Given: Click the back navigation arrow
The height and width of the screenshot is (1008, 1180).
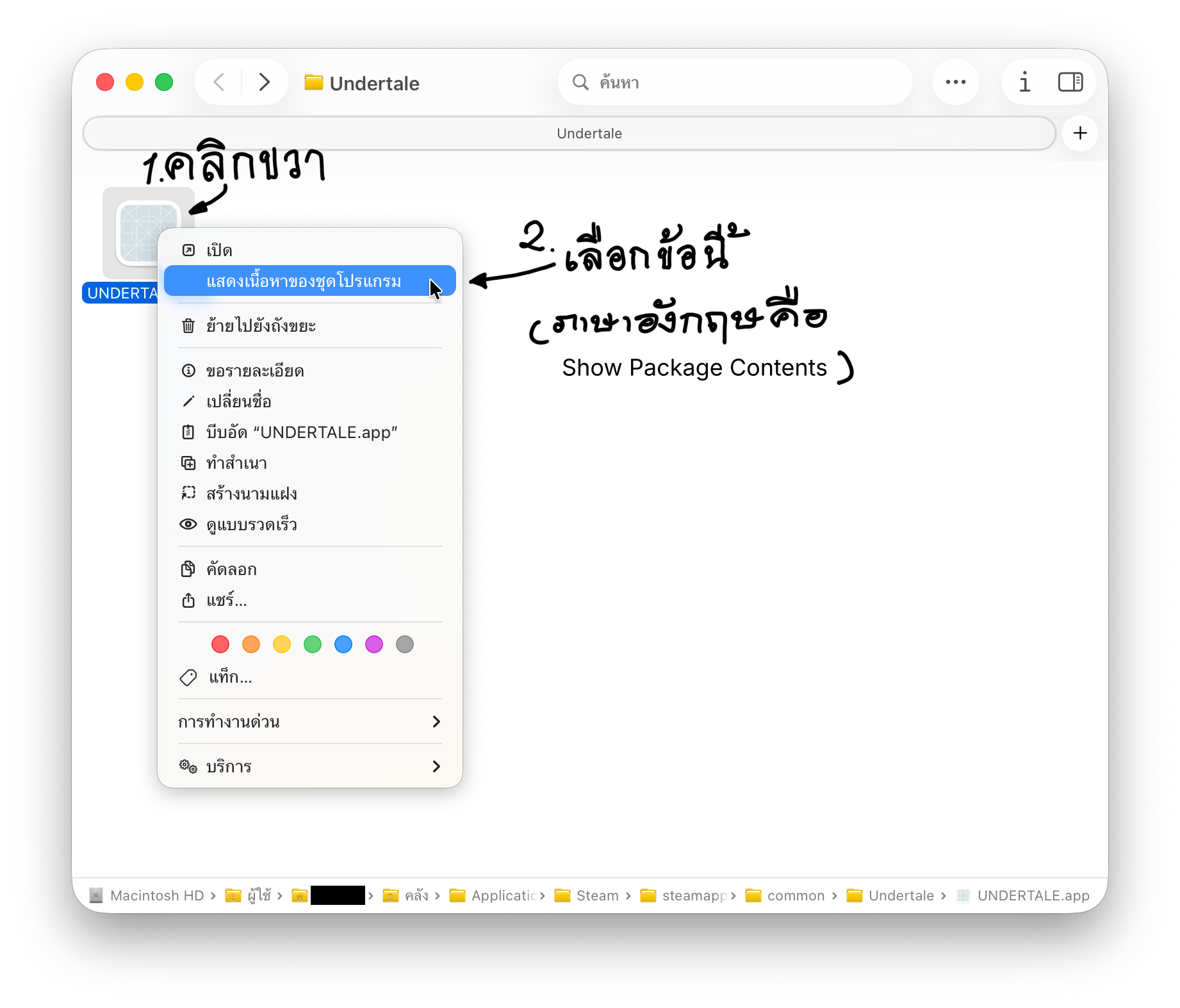Looking at the screenshot, I should 219,82.
